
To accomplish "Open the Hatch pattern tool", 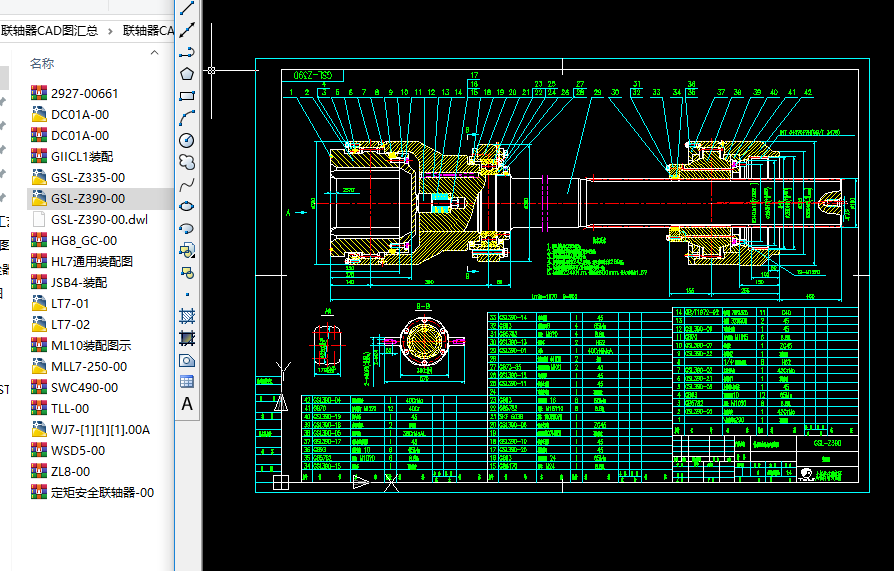I will tap(187, 316).
